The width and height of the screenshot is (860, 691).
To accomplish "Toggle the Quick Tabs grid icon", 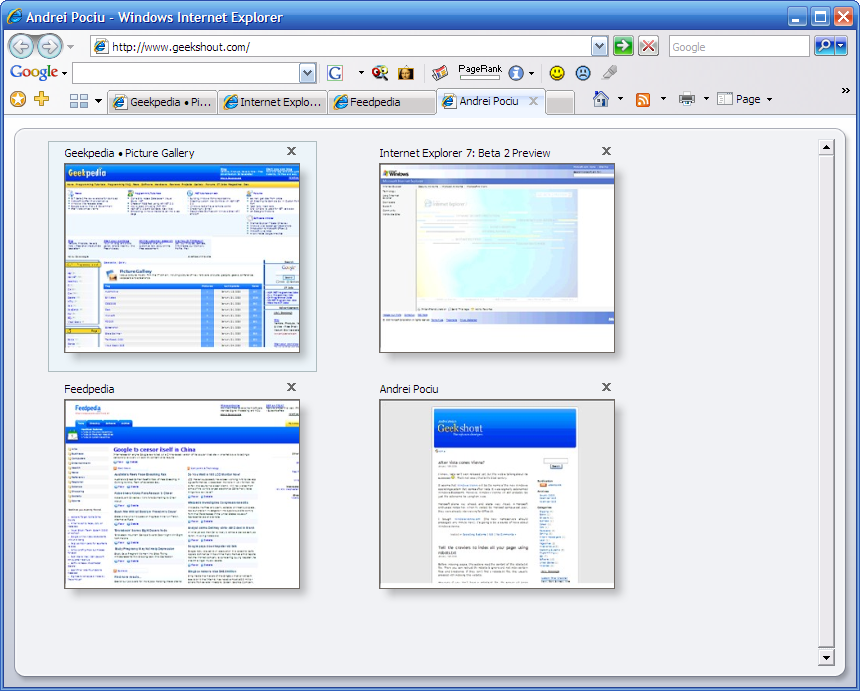I will tap(79, 100).
